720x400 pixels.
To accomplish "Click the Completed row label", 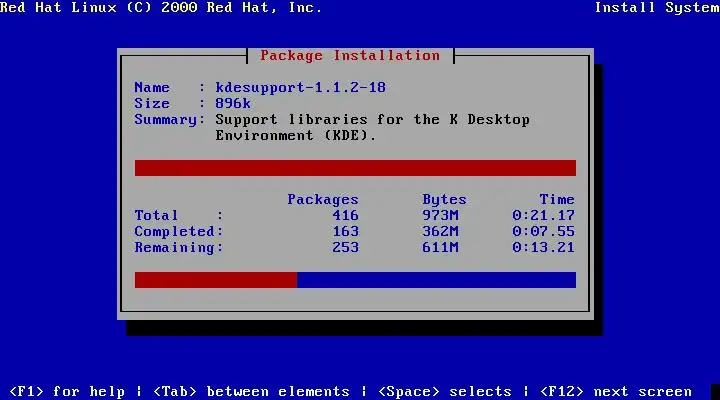I will 178,231.
